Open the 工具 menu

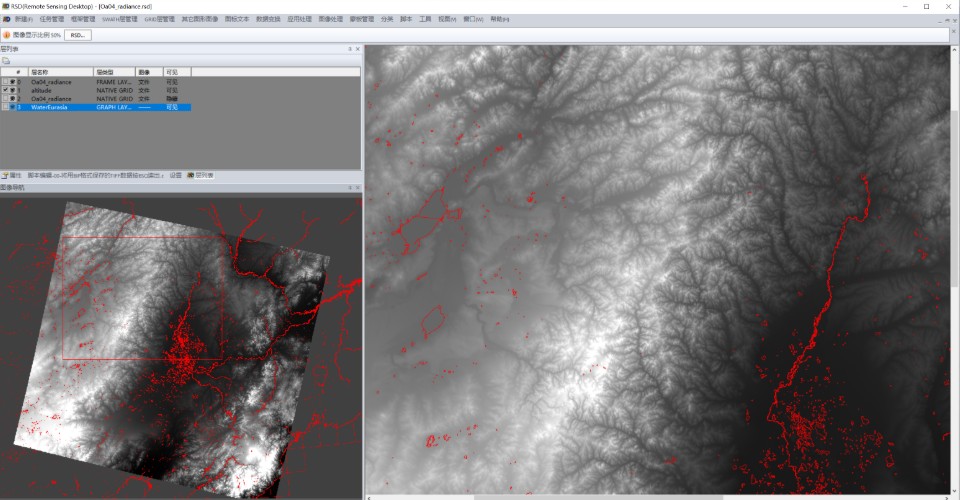(x=425, y=19)
